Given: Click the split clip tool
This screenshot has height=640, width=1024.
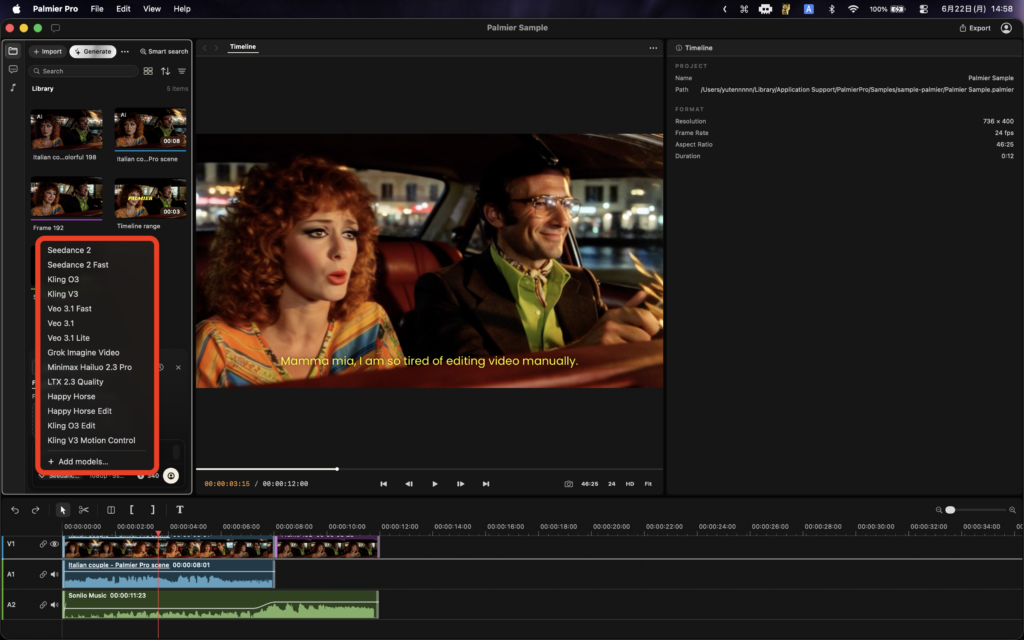Looking at the screenshot, I should point(111,509).
